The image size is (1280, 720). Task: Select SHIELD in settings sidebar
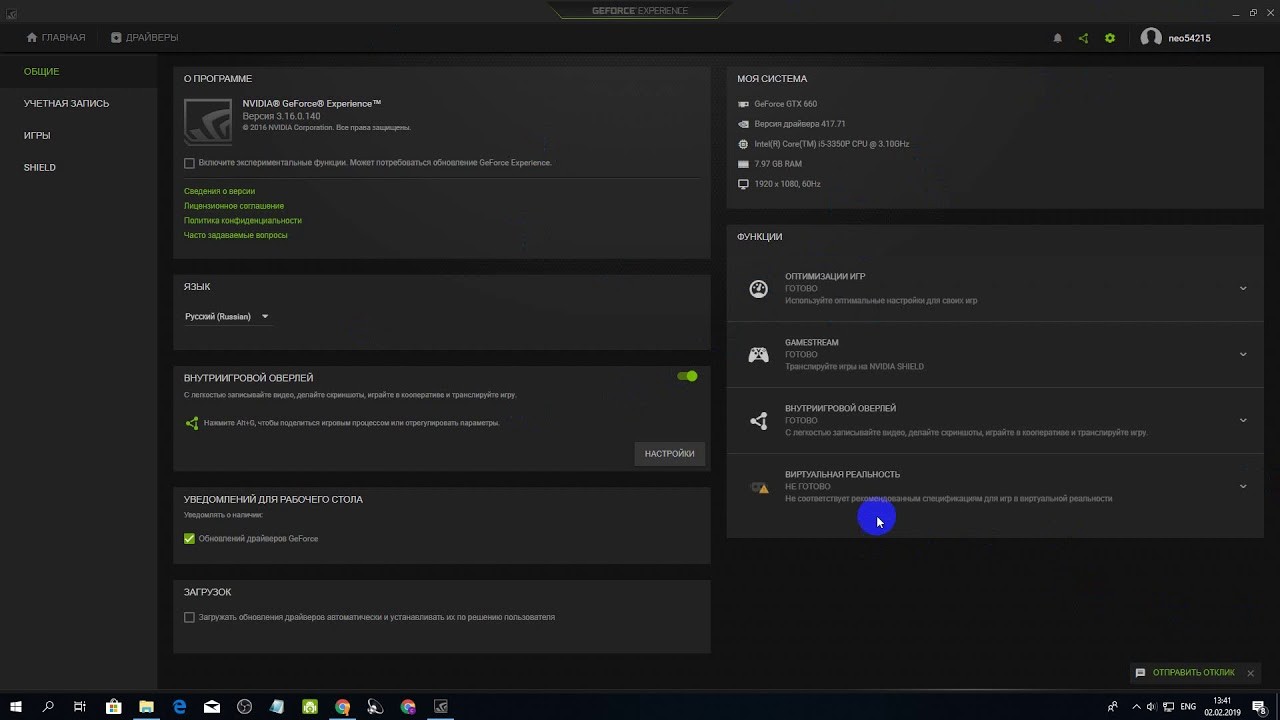40,168
